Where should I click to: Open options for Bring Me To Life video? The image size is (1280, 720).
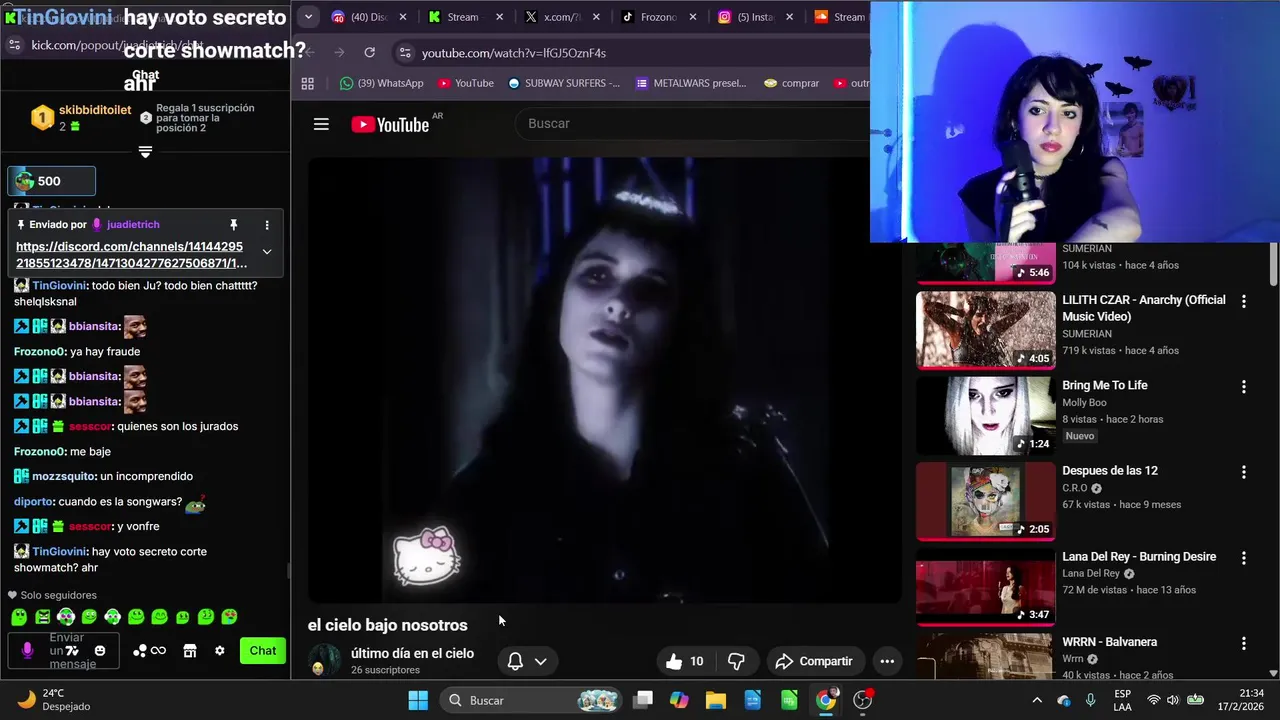[1244, 386]
